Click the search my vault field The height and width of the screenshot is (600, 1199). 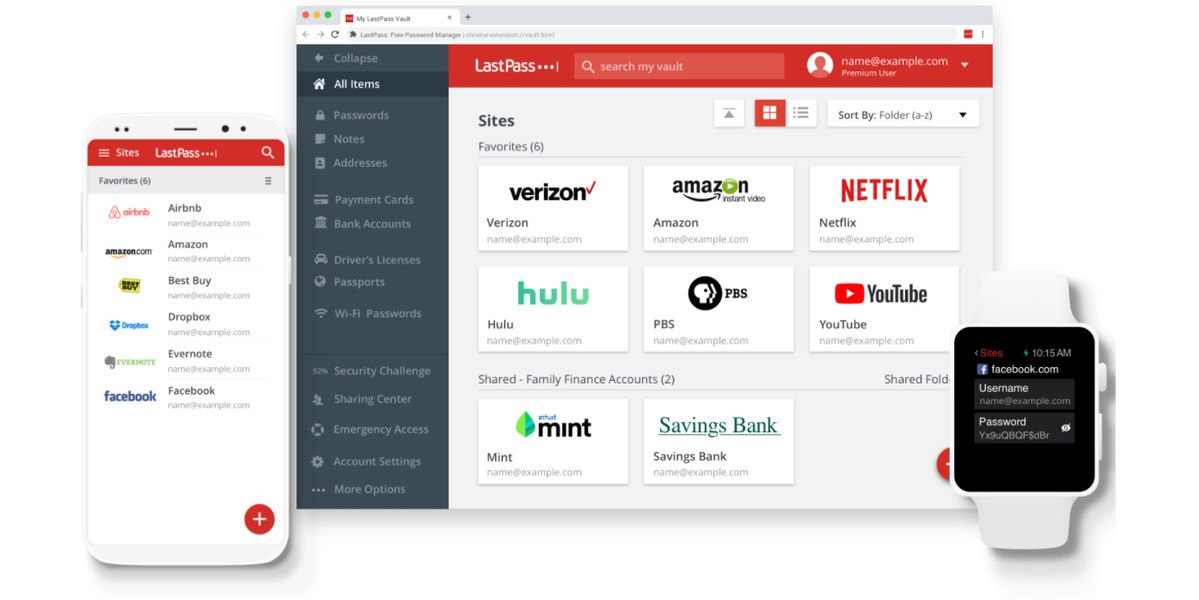coord(679,66)
